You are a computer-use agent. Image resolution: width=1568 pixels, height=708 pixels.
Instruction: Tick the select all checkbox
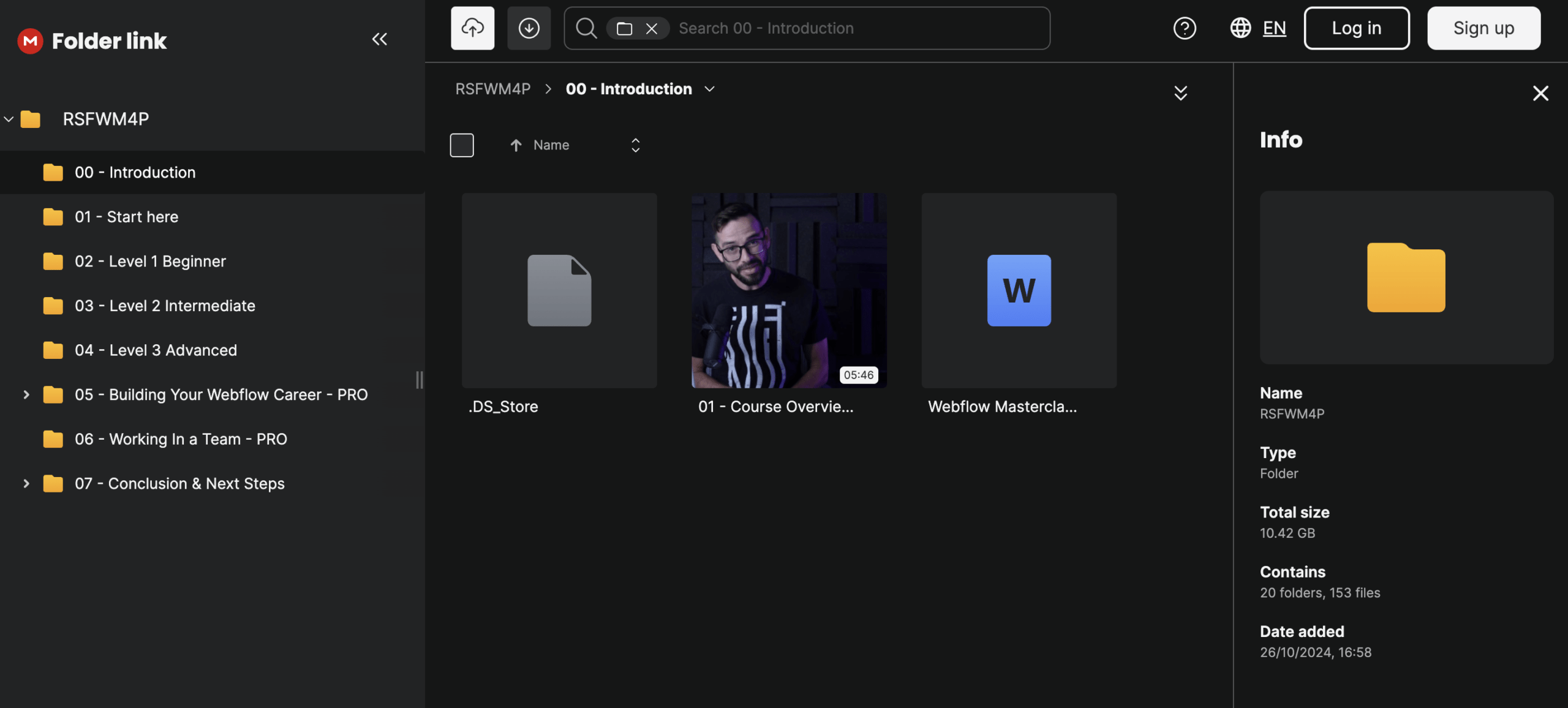coord(461,145)
